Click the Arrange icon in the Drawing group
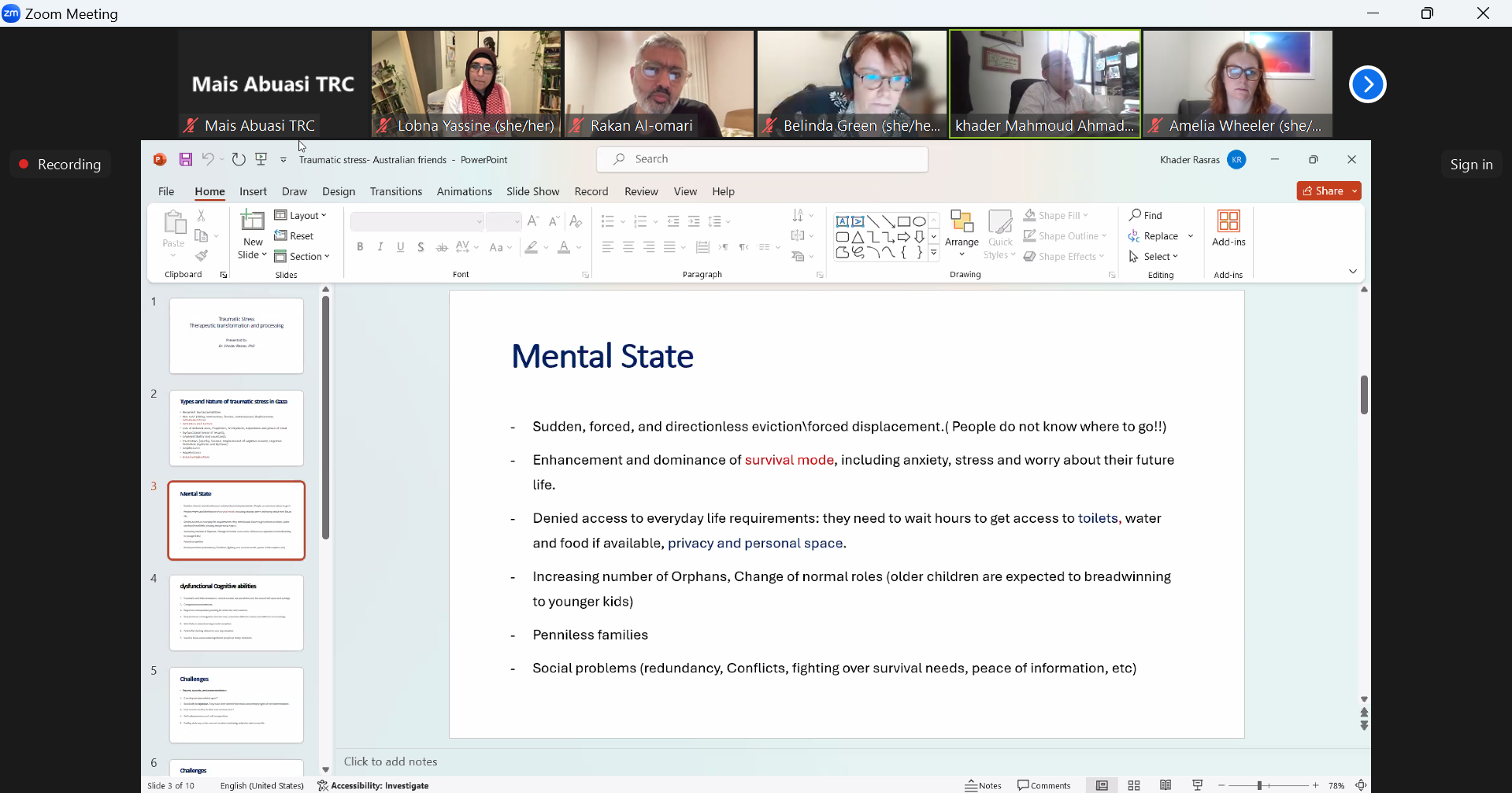Viewport: 1512px width, 793px height. (962, 232)
